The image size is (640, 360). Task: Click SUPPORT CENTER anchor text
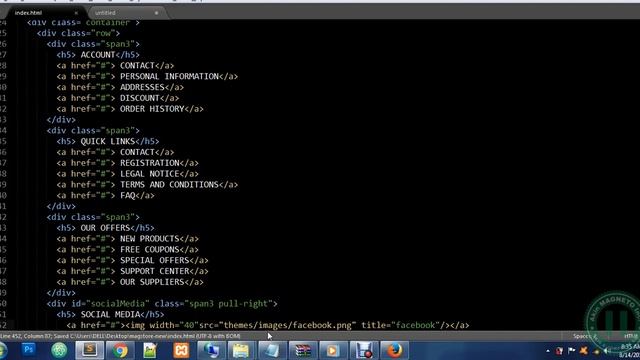(155, 271)
